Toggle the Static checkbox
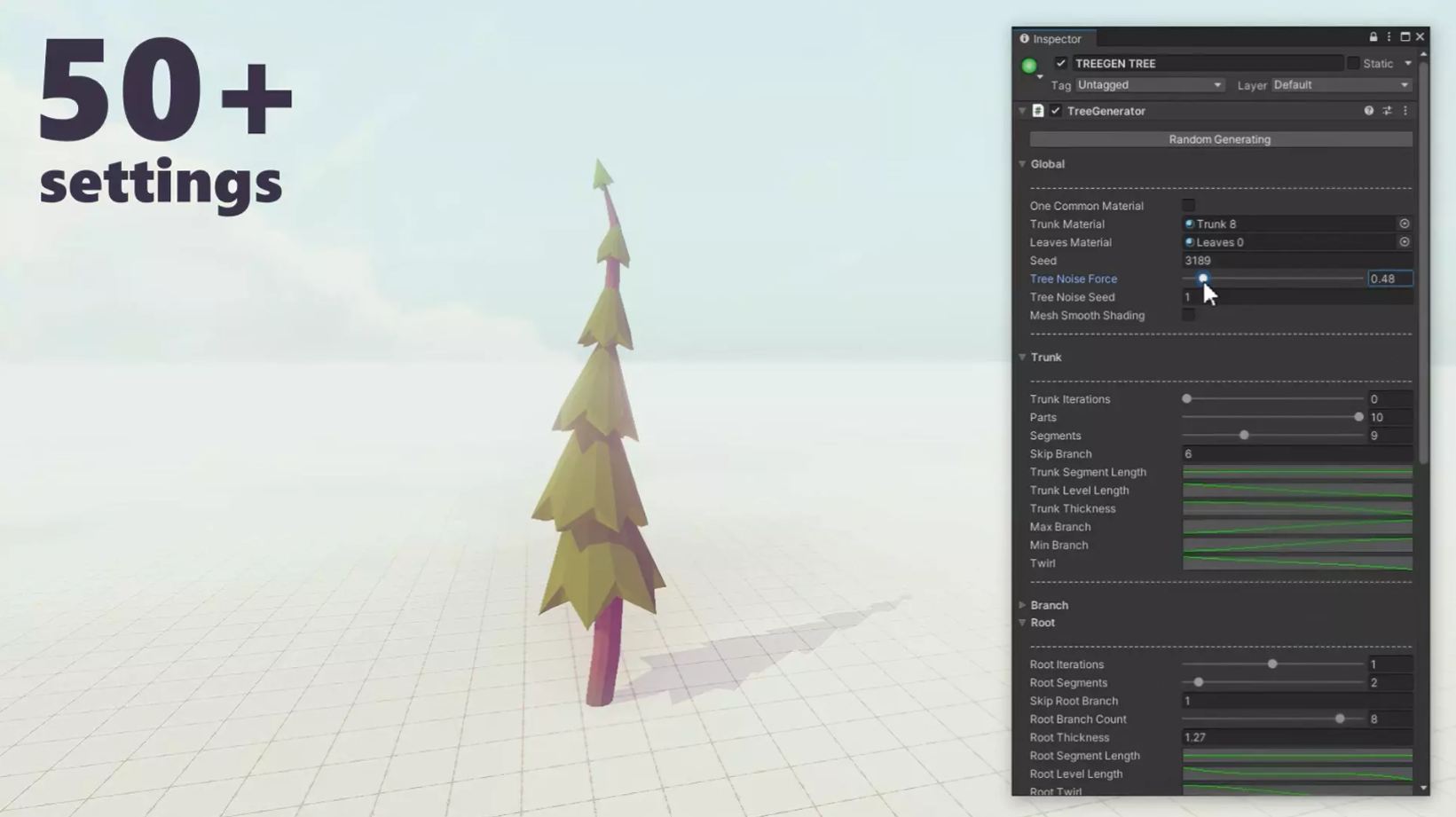Screen dimensions: 1456x817 [x=1353, y=63]
